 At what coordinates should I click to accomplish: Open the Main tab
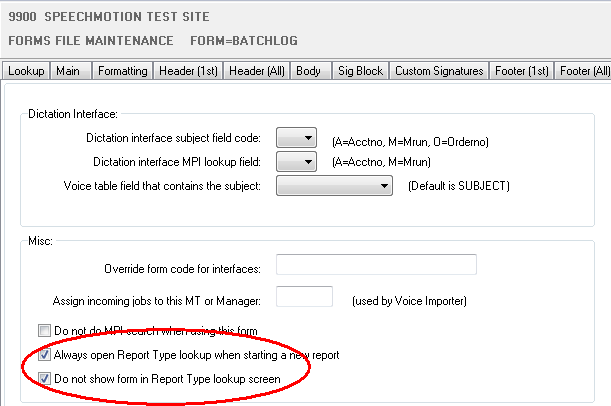click(68, 71)
